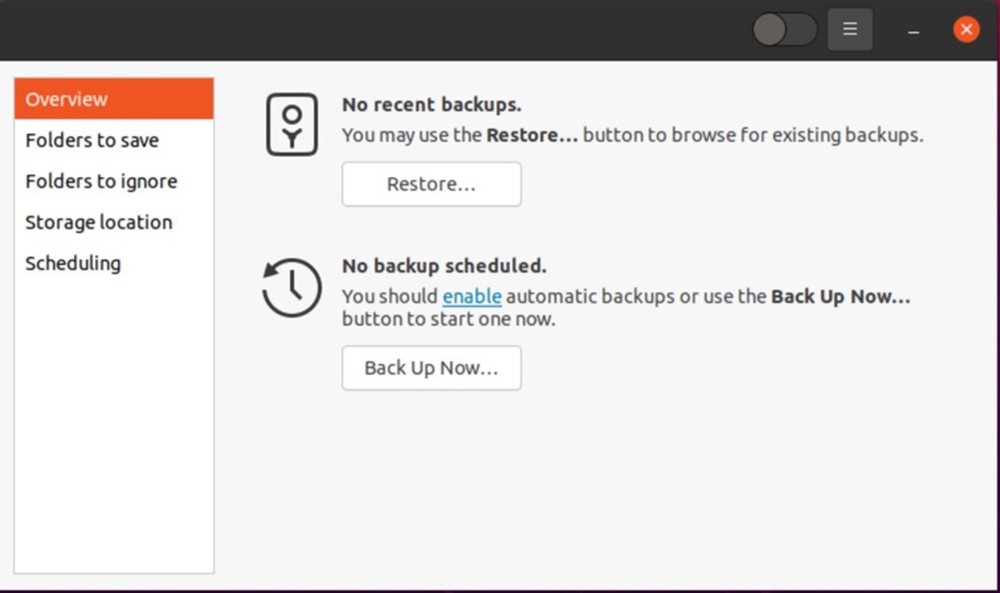Viewport: 1000px width, 593px height.
Task: Minimize the backup window
Action: click(x=913, y=31)
